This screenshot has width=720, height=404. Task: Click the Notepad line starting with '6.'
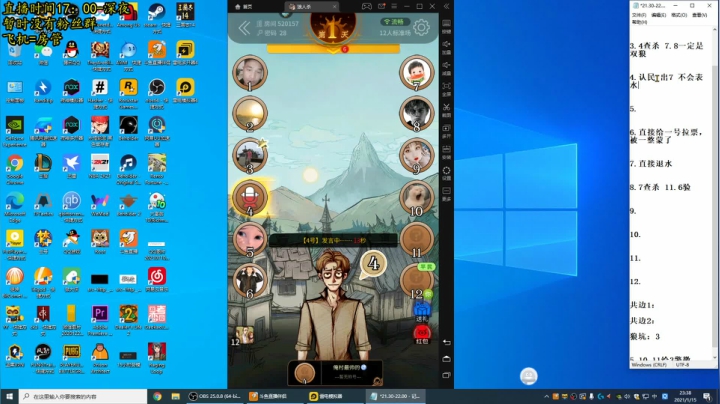click(666, 136)
